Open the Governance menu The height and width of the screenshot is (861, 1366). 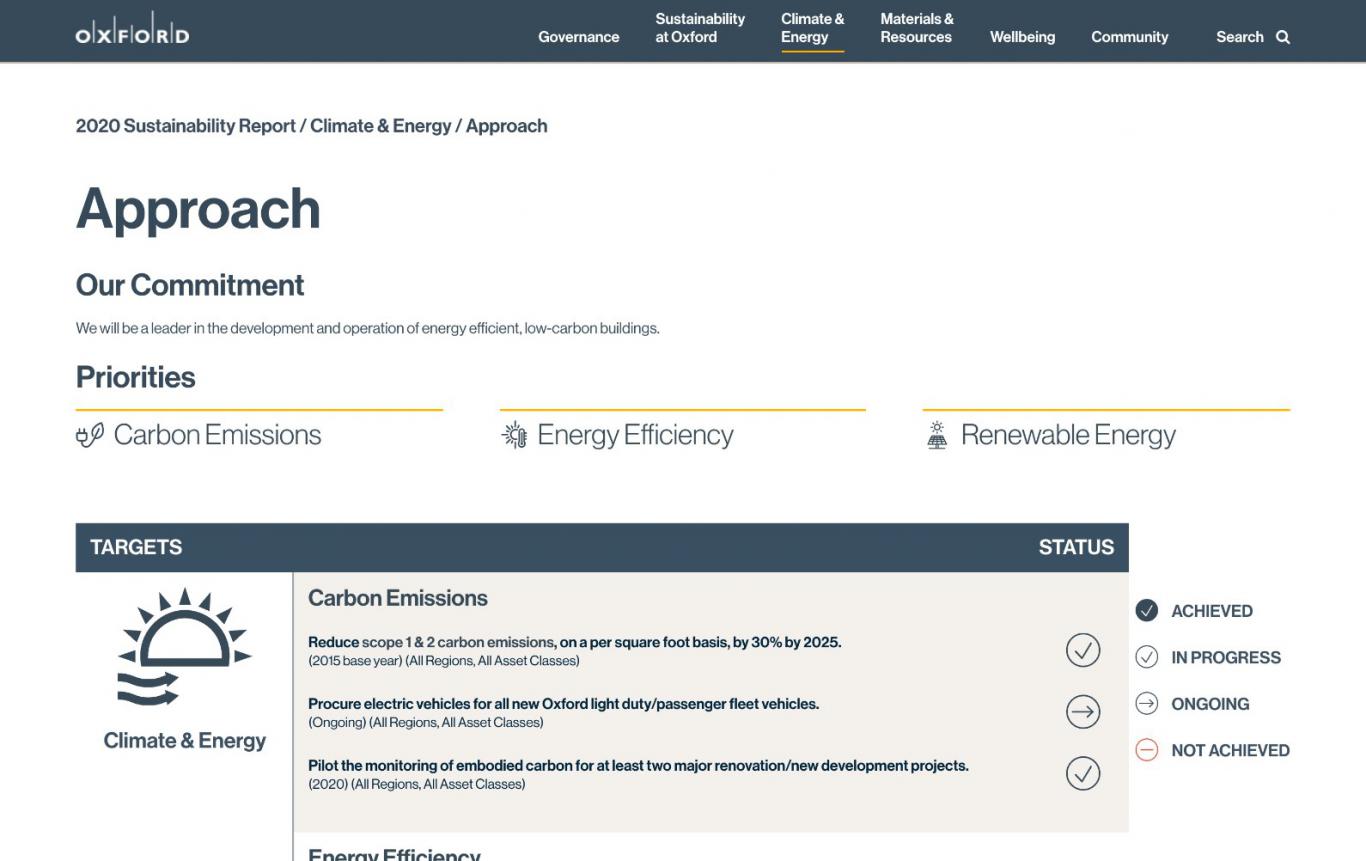pyautogui.click(x=579, y=37)
